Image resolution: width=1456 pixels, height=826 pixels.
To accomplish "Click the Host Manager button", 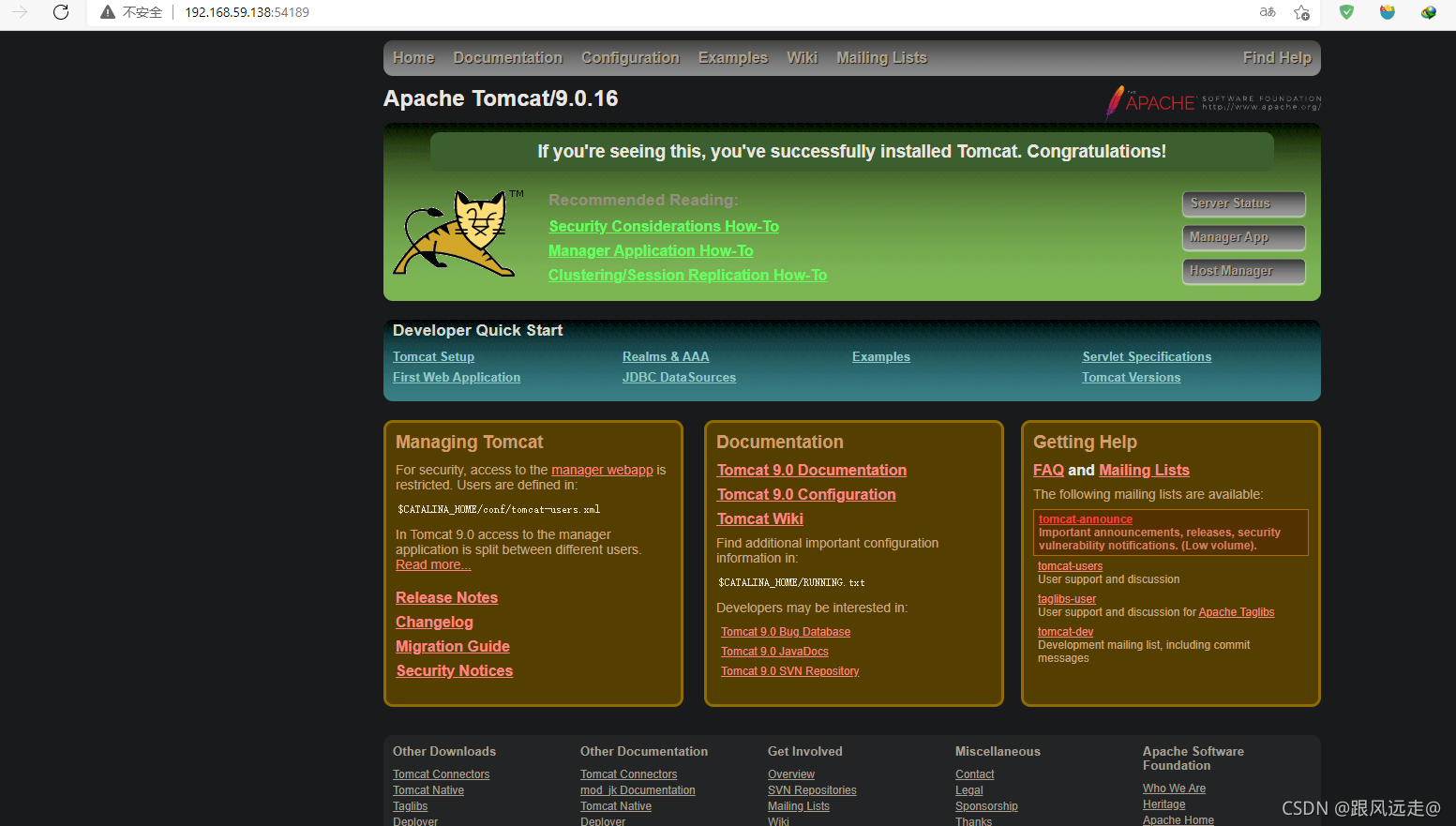I will coord(1243,271).
